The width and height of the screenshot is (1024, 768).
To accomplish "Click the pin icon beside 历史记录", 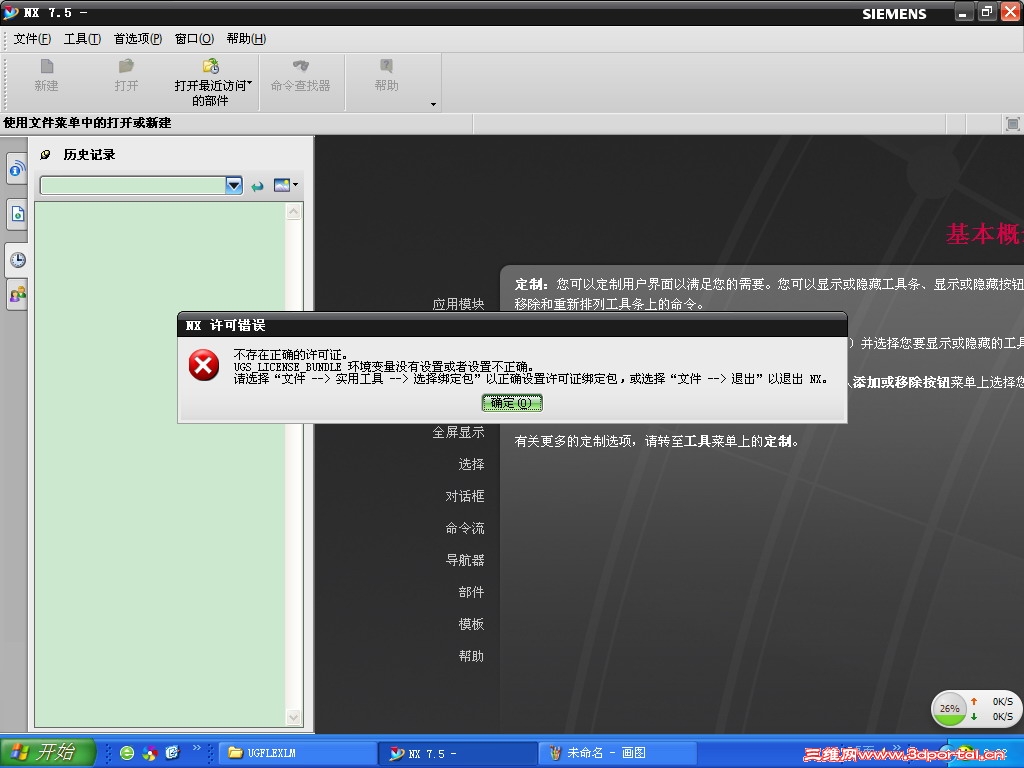I will click(x=45, y=155).
